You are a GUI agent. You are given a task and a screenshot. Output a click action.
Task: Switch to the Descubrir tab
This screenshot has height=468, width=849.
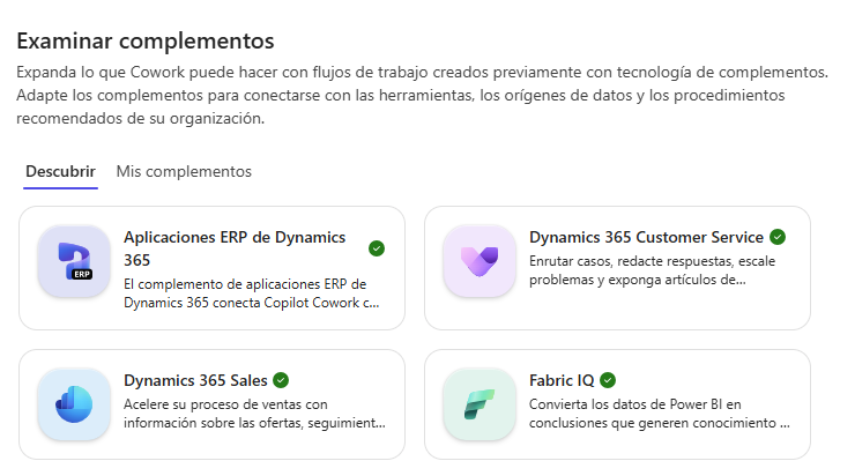pyautogui.click(x=61, y=172)
